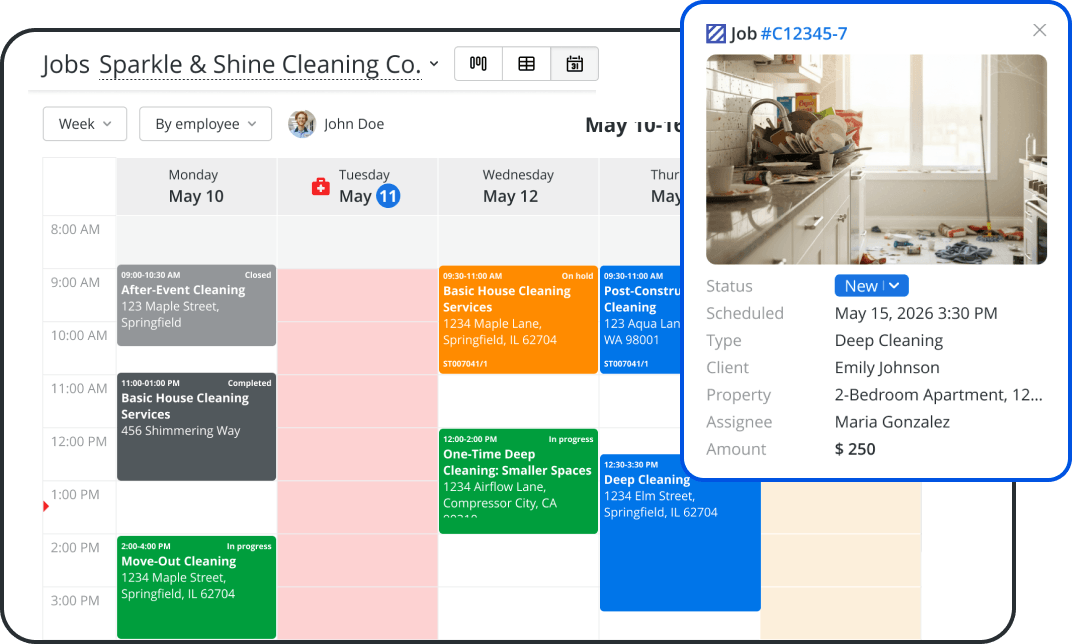The height and width of the screenshot is (644, 1072).
Task: Open the After-Event Cleaning job on Monday
Action: click(x=196, y=305)
